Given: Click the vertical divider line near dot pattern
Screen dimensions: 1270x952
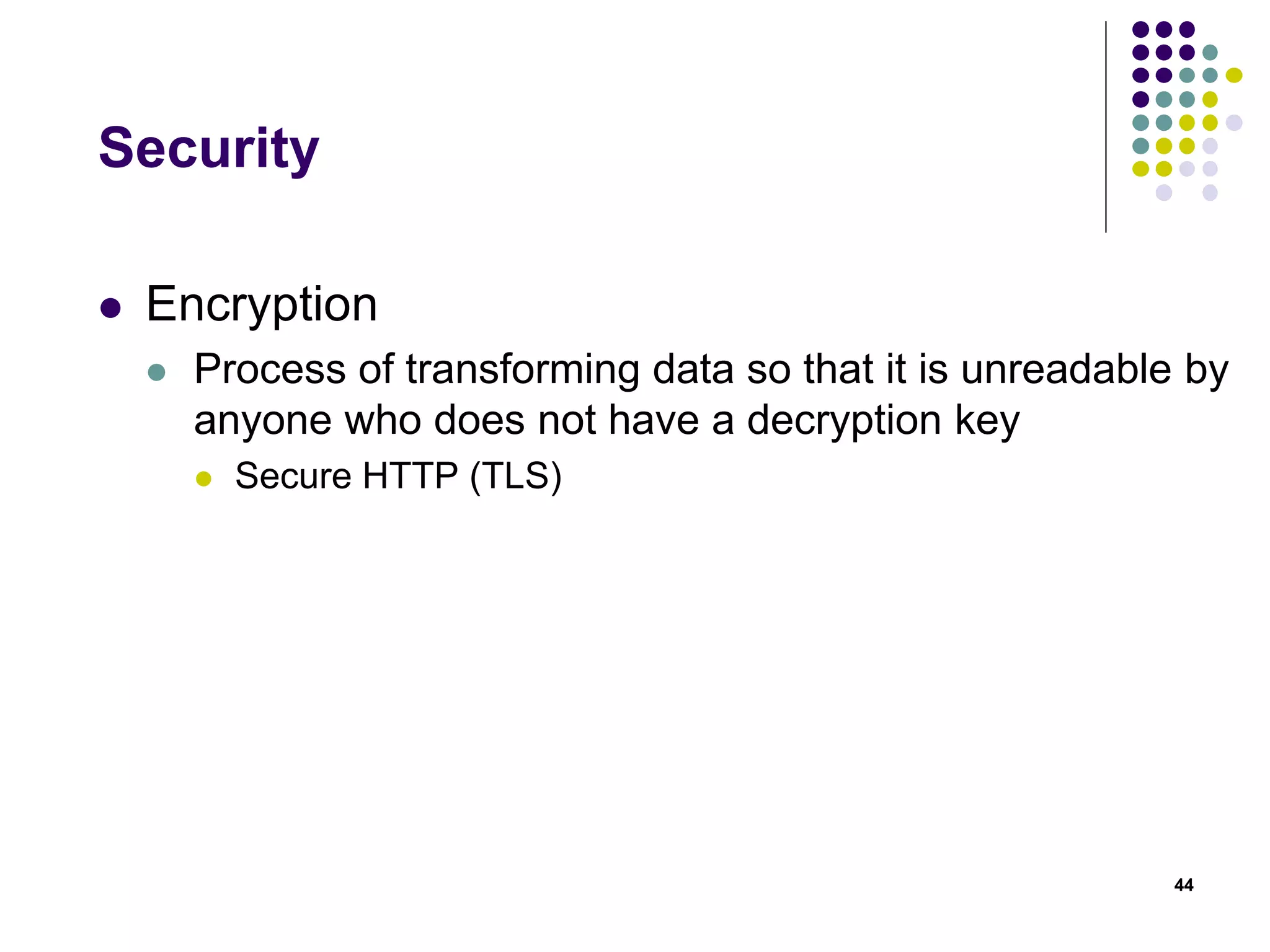Looking at the screenshot, I should (1106, 127).
